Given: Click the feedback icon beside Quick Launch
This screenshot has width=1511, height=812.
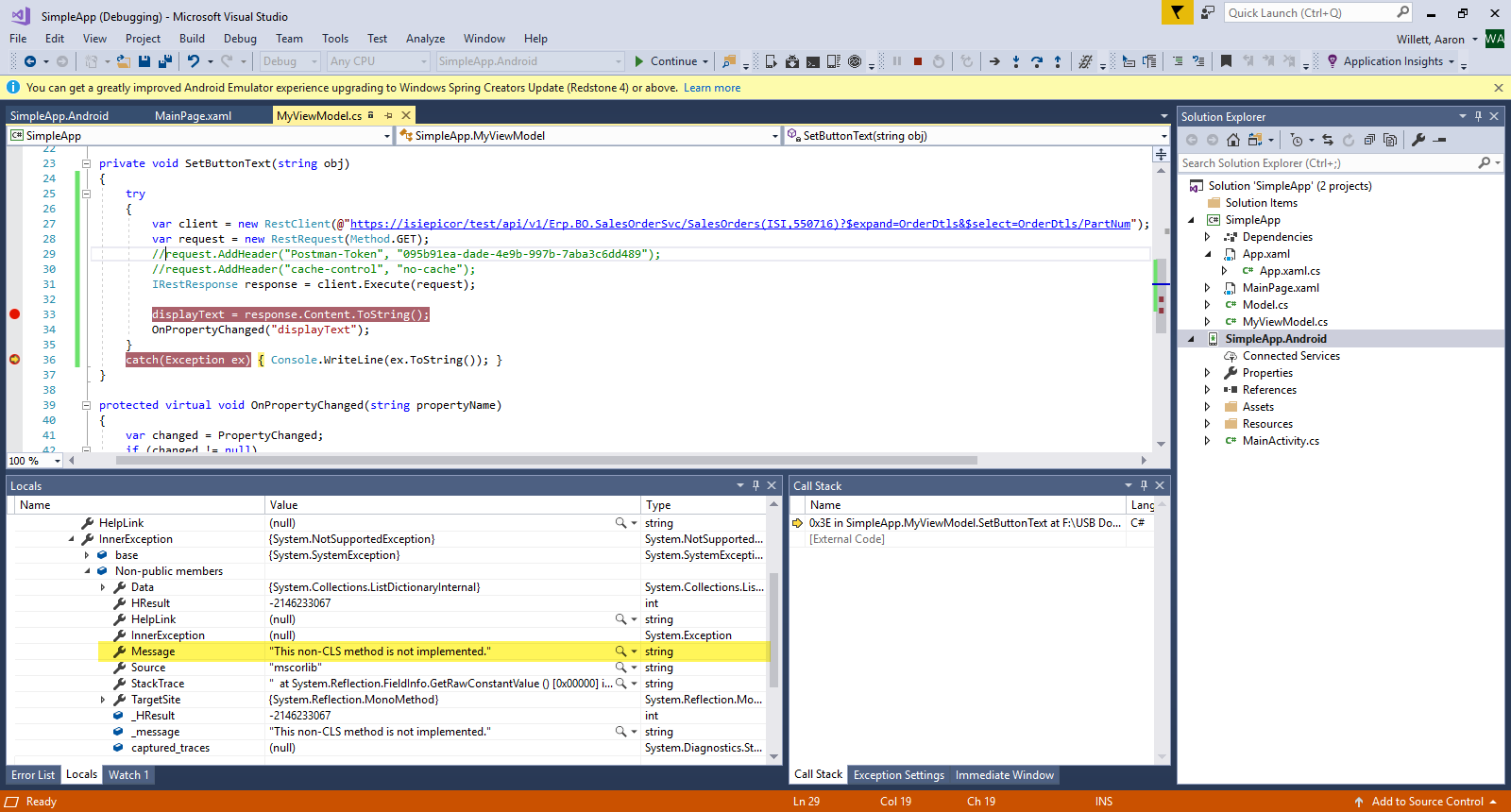Looking at the screenshot, I should tap(1208, 12).
